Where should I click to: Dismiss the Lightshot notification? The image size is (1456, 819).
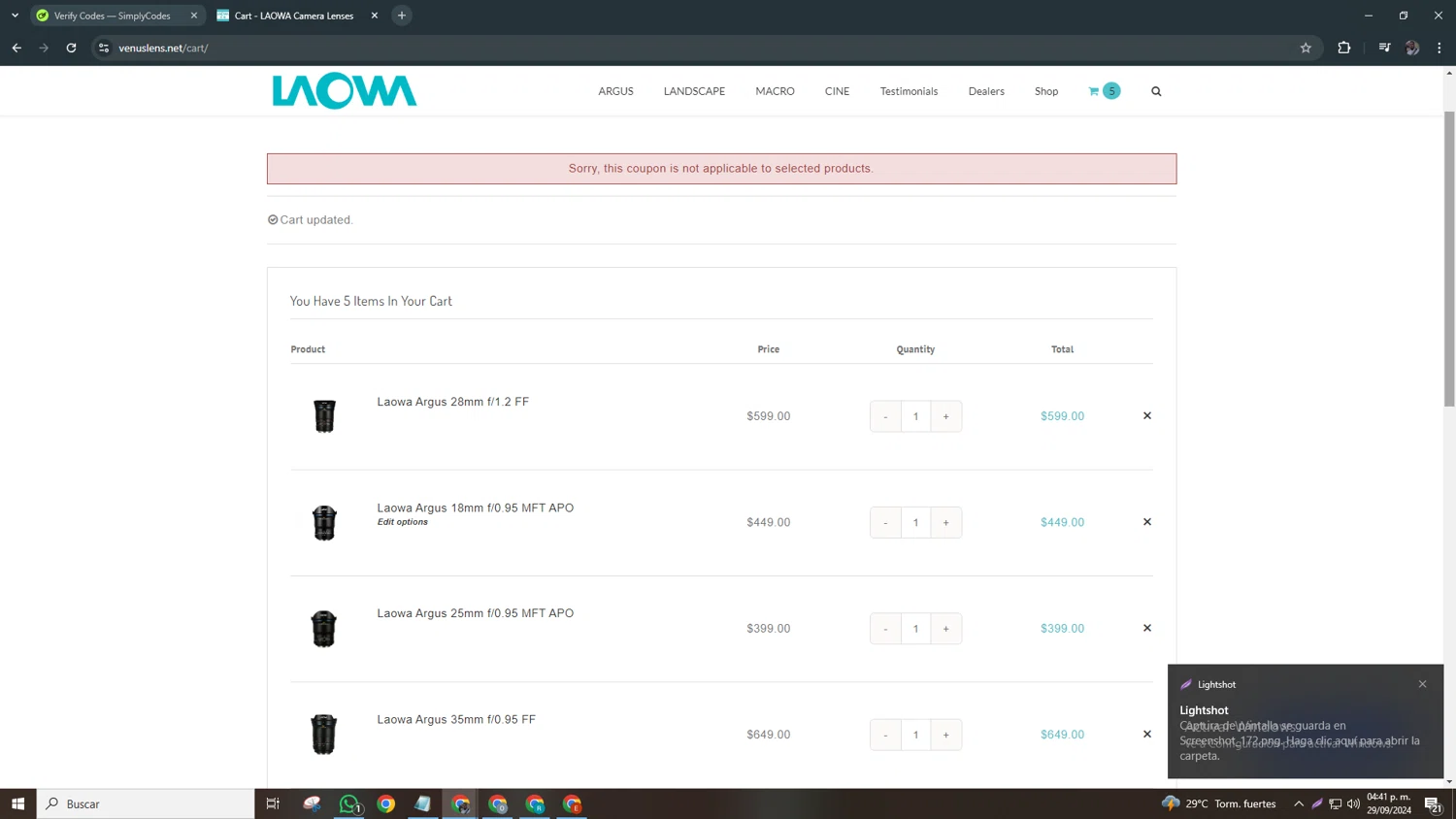[x=1423, y=684]
